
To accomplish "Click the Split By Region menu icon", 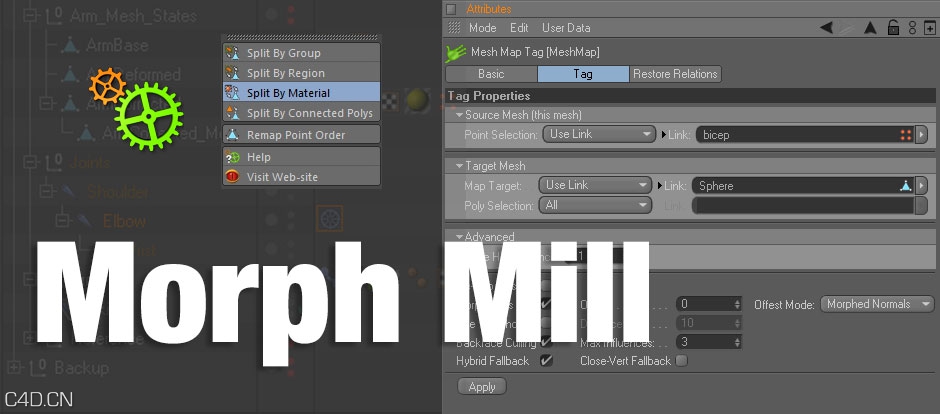I will coord(233,73).
